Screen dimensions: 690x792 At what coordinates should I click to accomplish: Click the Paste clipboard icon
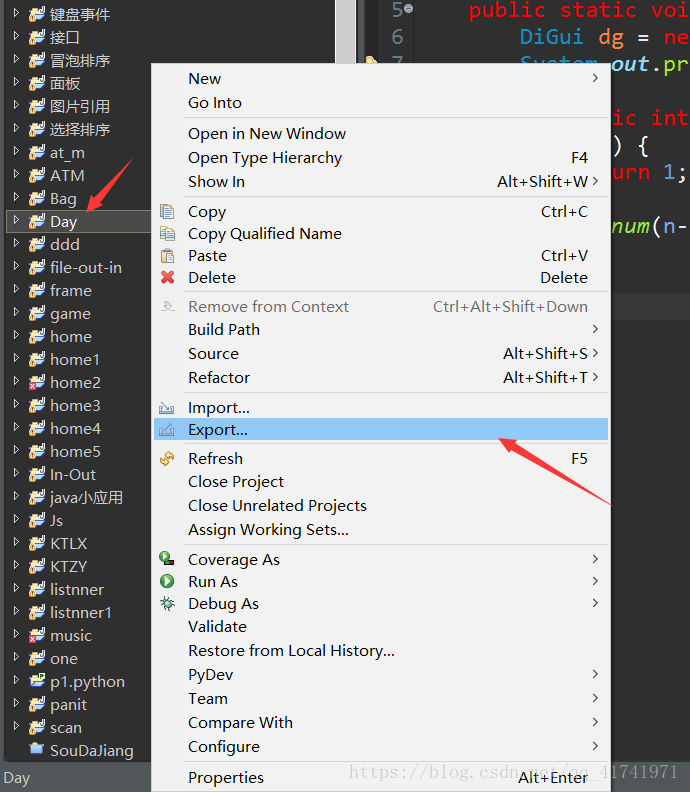pyautogui.click(x=167, y=256)
